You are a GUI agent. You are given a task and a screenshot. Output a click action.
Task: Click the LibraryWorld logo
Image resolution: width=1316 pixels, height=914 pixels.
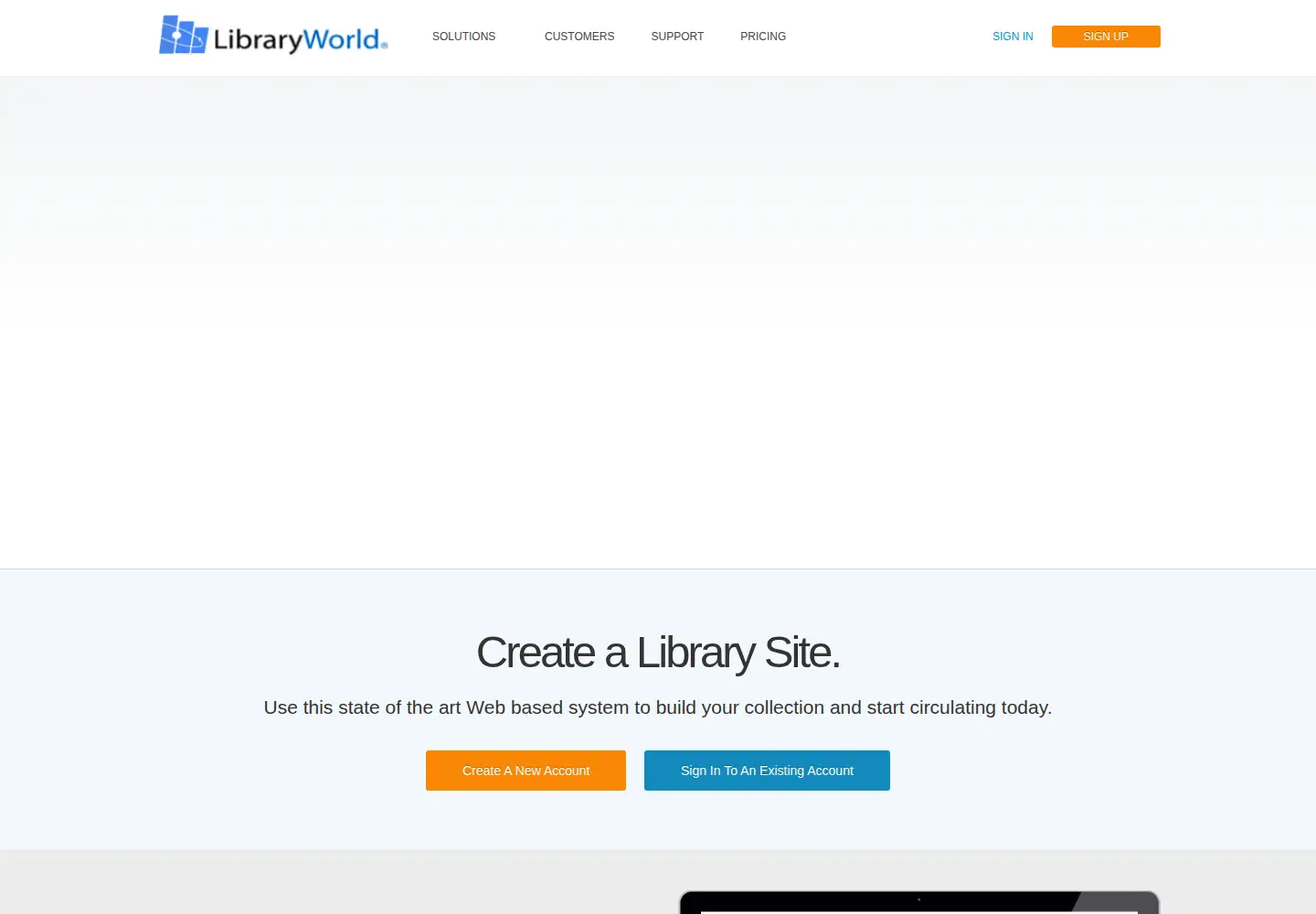(x=273, y=36)
